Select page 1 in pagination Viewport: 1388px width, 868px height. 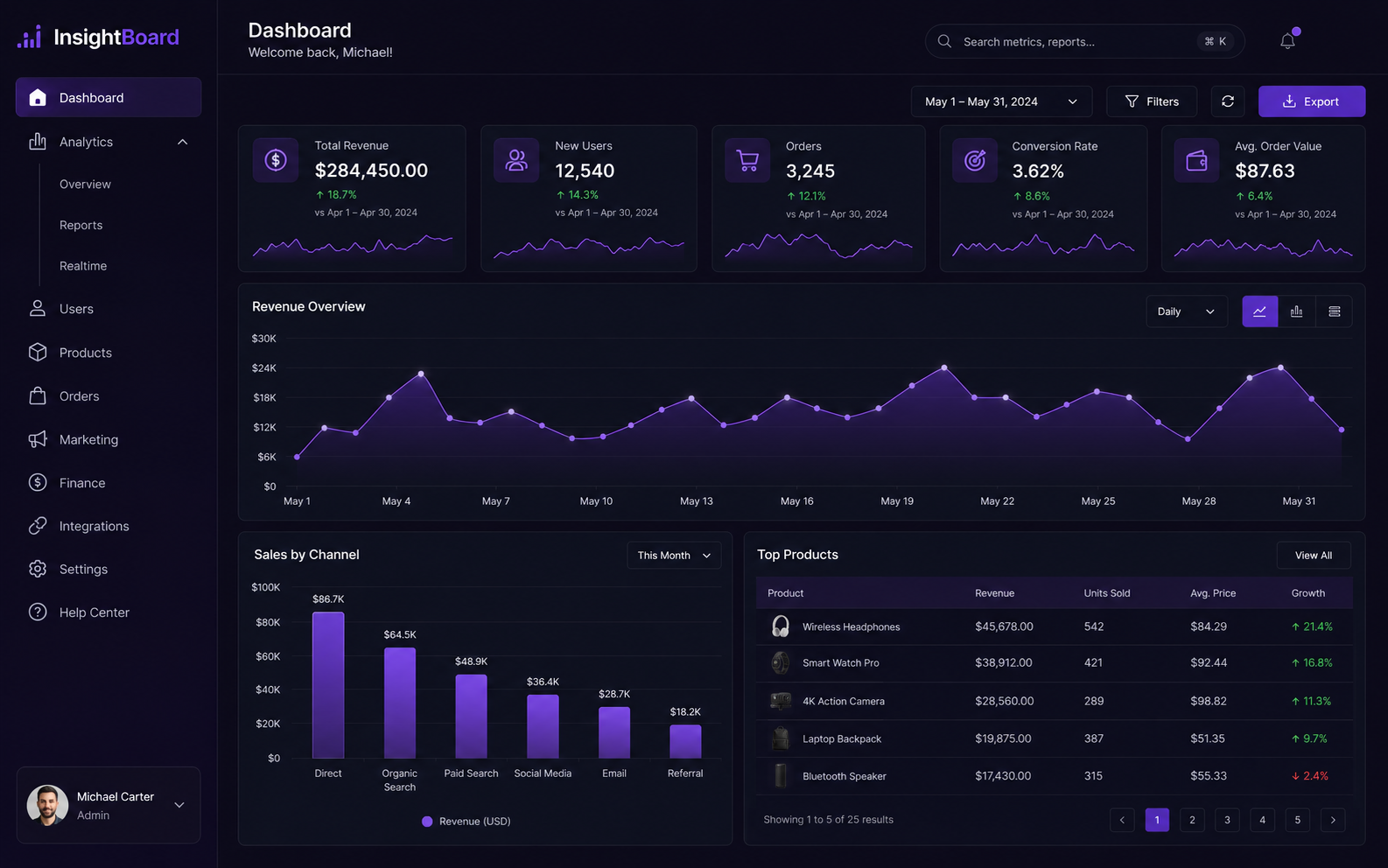click(x=1157, y=820)
